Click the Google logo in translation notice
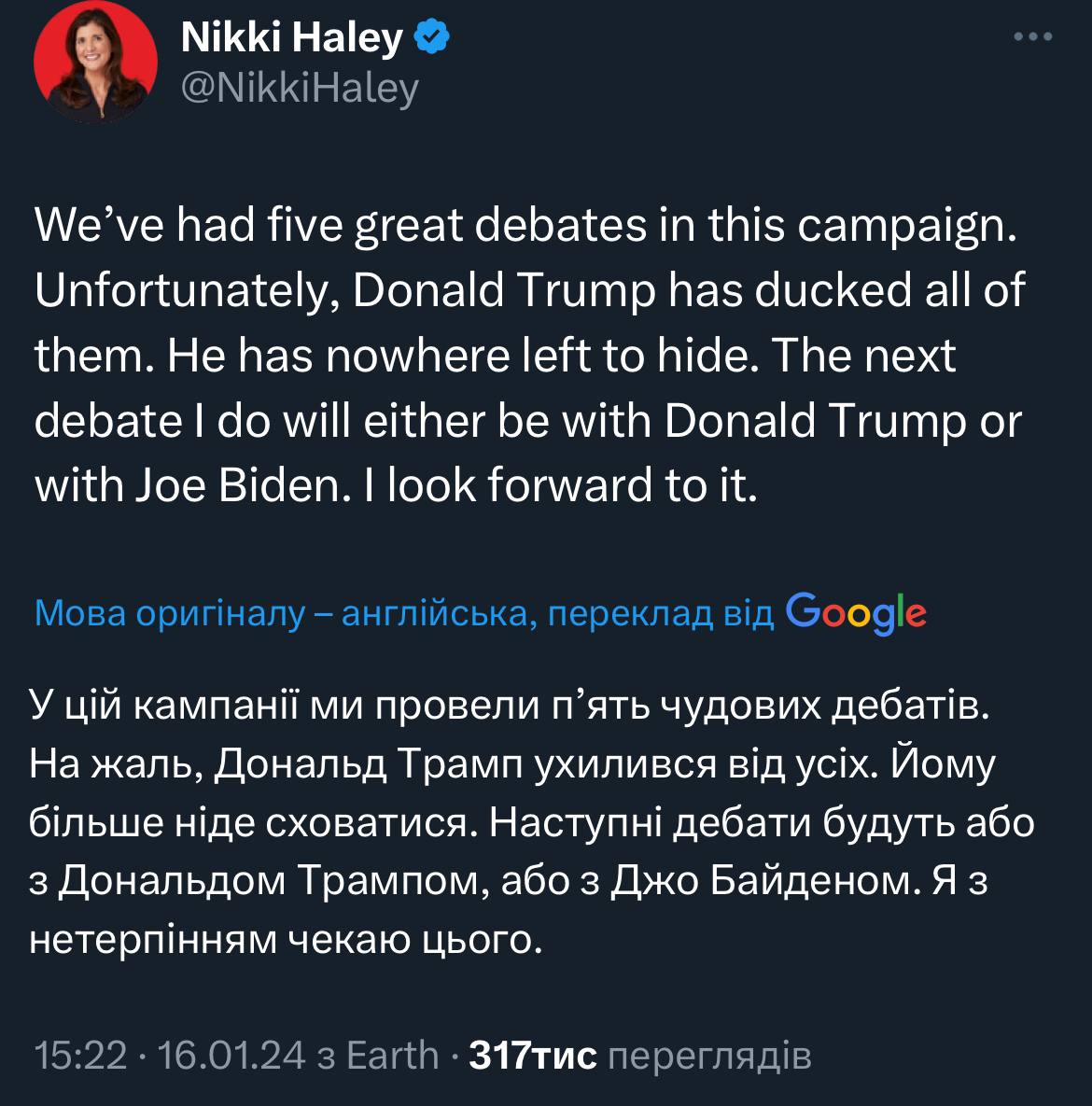 click(x=856, y=614)
